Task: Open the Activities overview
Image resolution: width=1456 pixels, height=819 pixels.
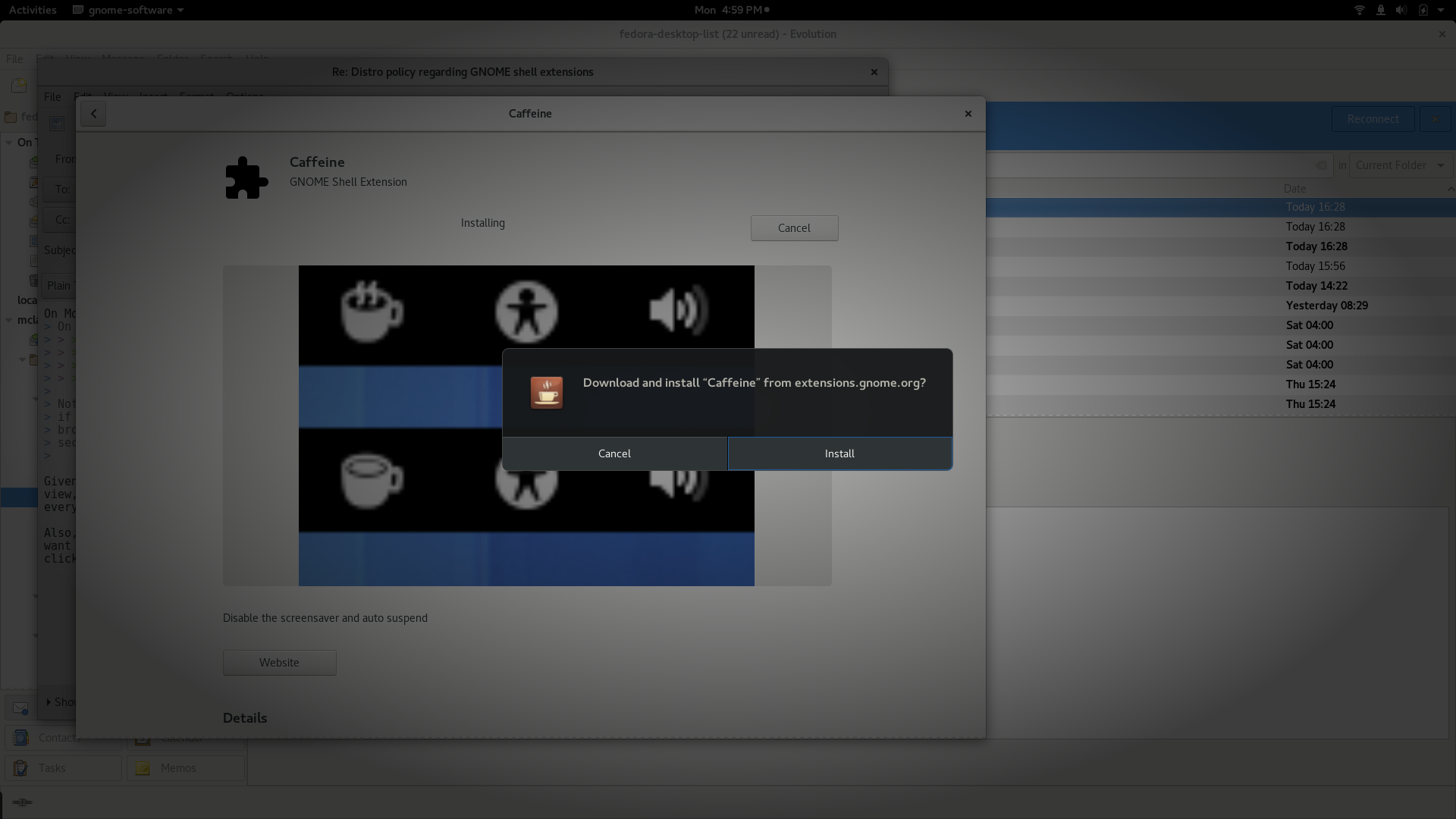Action: 33,10
